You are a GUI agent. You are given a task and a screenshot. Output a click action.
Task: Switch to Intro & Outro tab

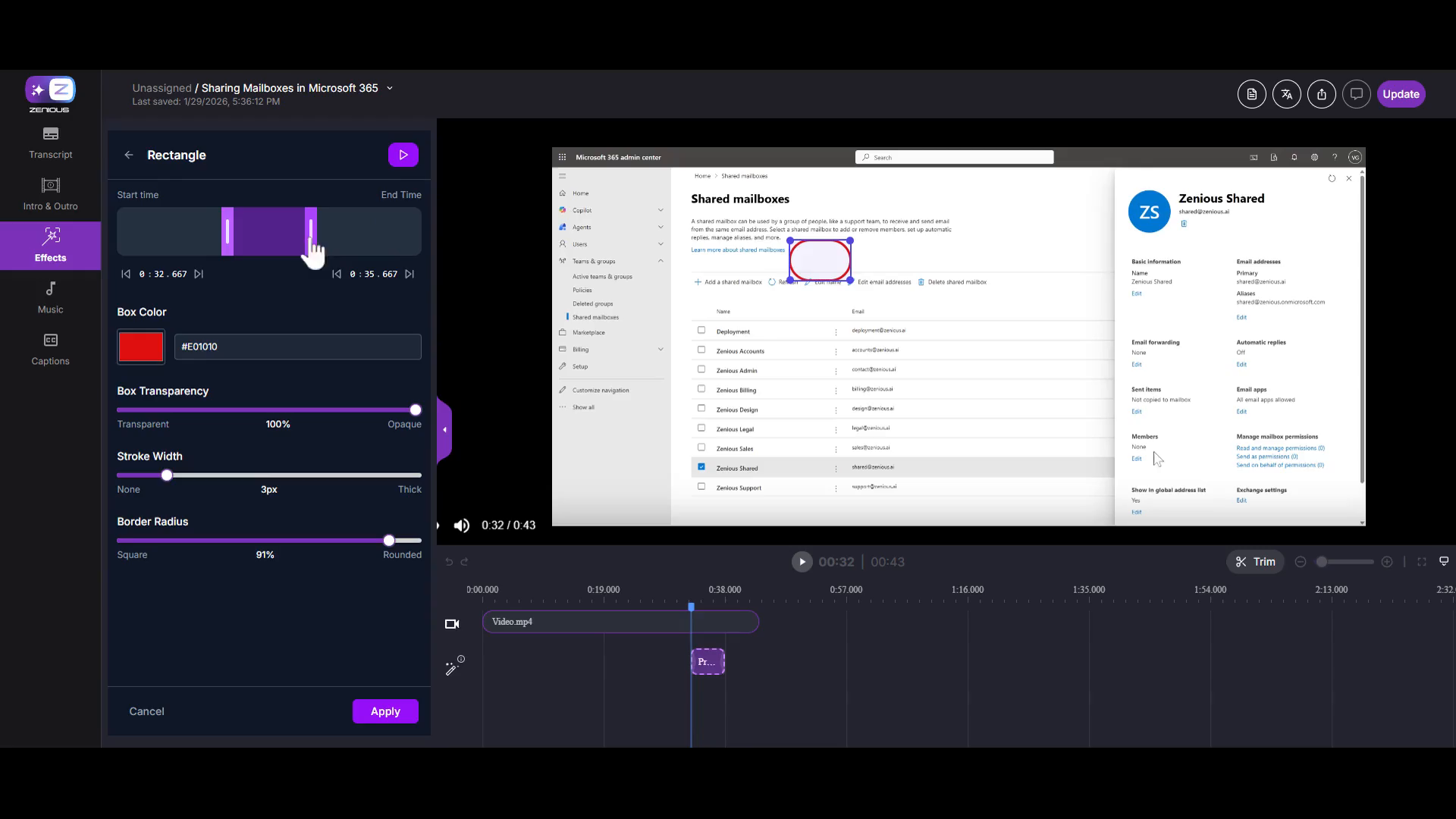coord(50,193)
